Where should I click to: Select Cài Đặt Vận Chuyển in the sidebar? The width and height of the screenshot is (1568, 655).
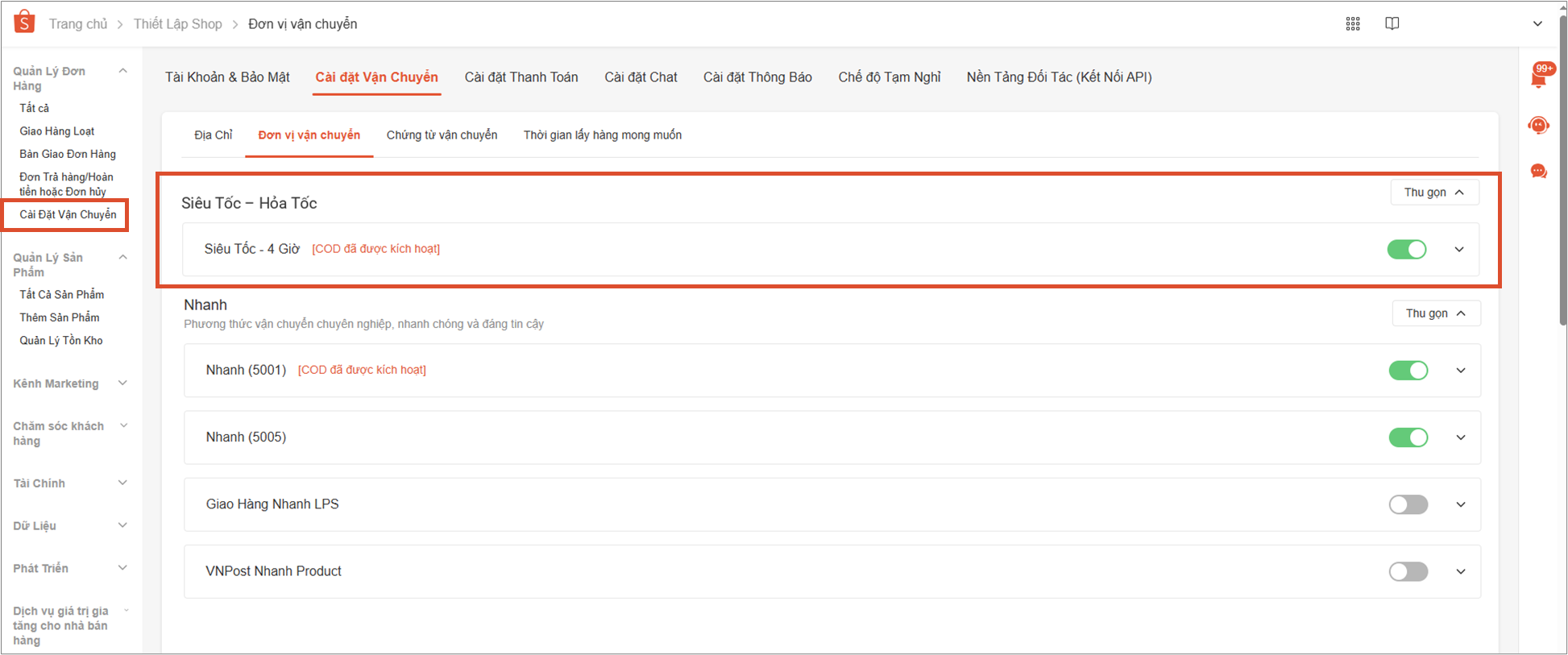pos(68,215)
